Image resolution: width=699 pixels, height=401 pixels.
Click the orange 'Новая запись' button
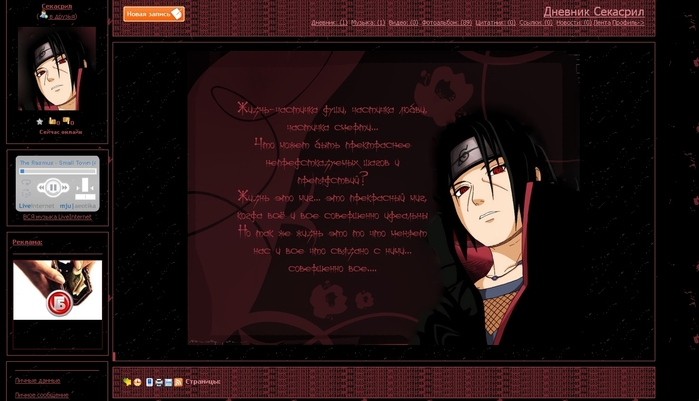[x=154, y=14]
